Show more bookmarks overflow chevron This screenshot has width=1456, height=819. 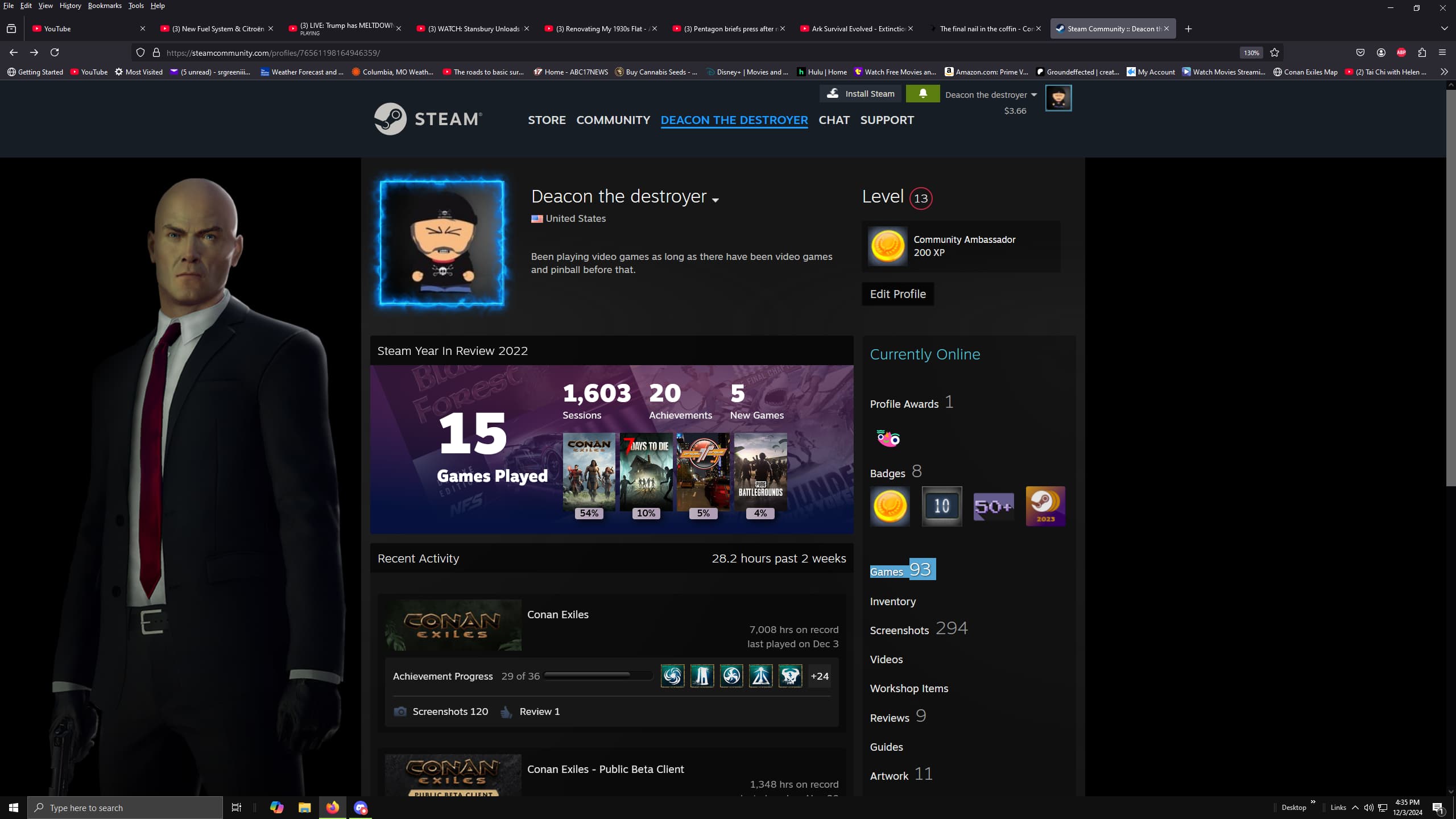[x=1444, y=72]
